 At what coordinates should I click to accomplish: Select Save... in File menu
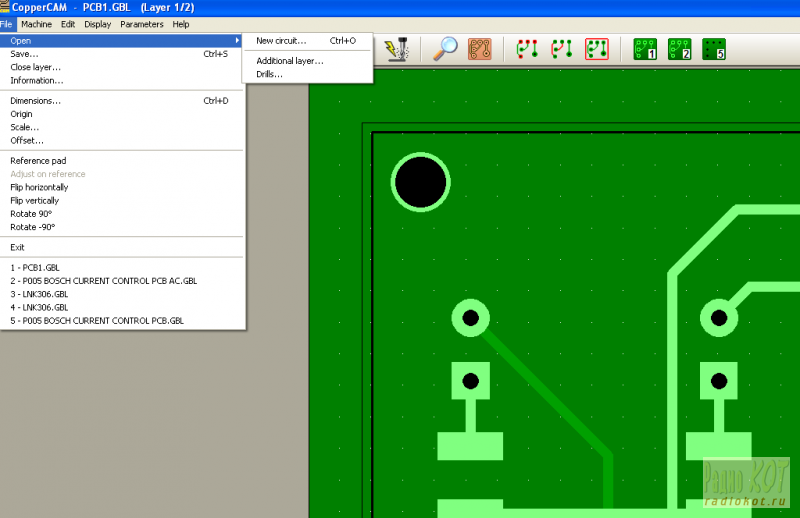coord(121,54)
